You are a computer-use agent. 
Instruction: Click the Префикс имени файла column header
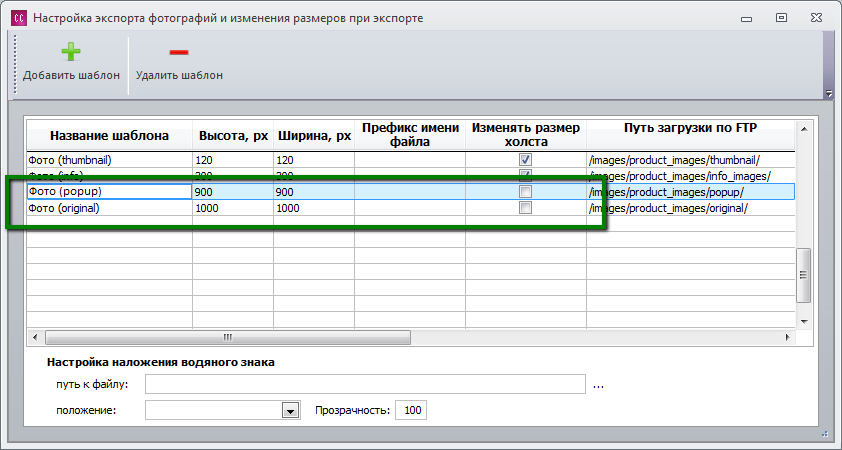pyautogui.click(x=410, y=135)
